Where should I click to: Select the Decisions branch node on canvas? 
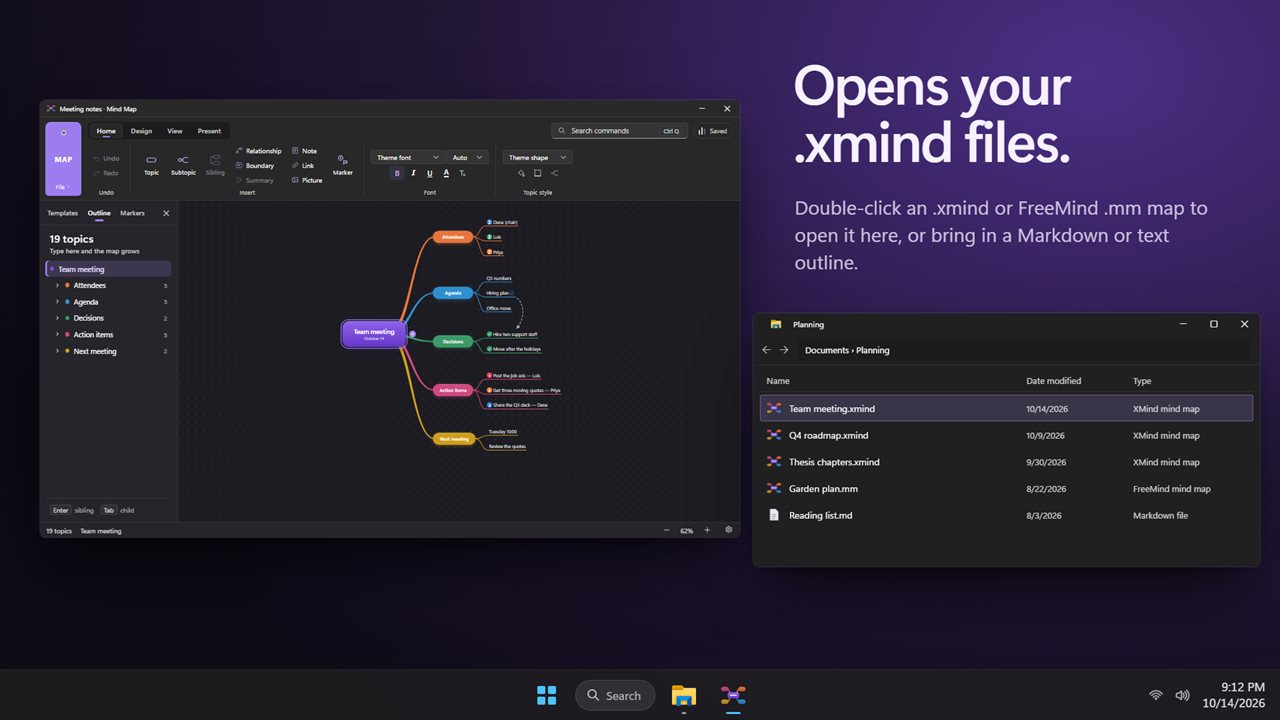453,342
